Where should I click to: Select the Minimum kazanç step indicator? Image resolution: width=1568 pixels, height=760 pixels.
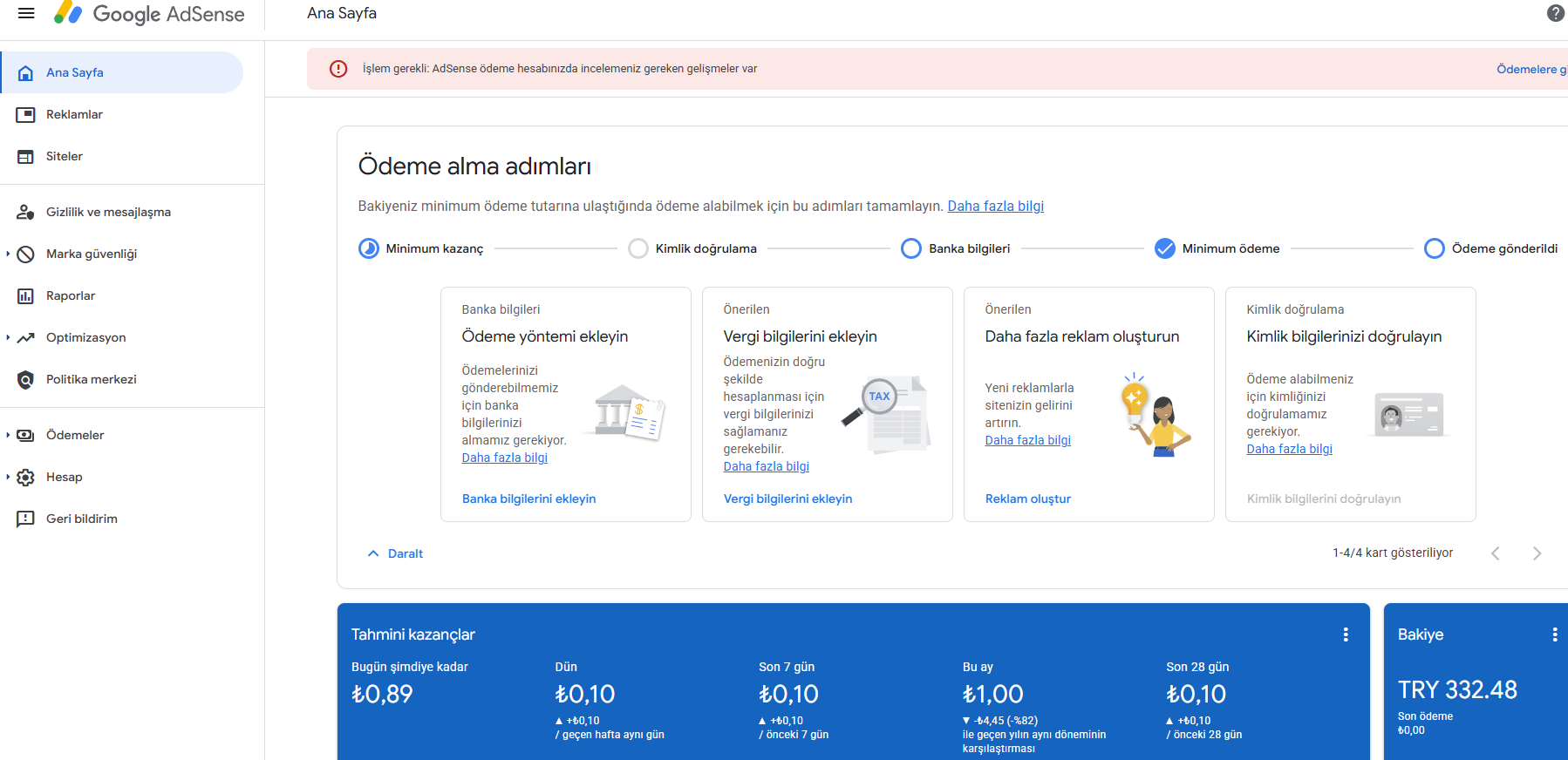(x=369, y=248)
